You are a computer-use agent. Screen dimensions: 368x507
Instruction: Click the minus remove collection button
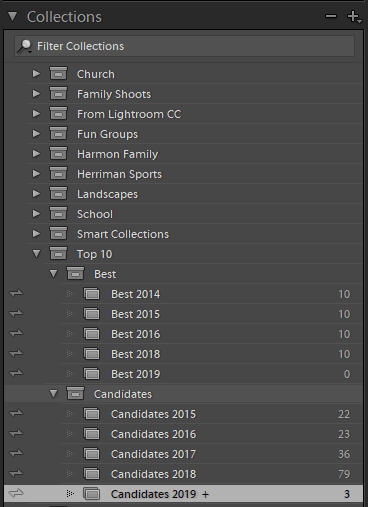[331, 16]
